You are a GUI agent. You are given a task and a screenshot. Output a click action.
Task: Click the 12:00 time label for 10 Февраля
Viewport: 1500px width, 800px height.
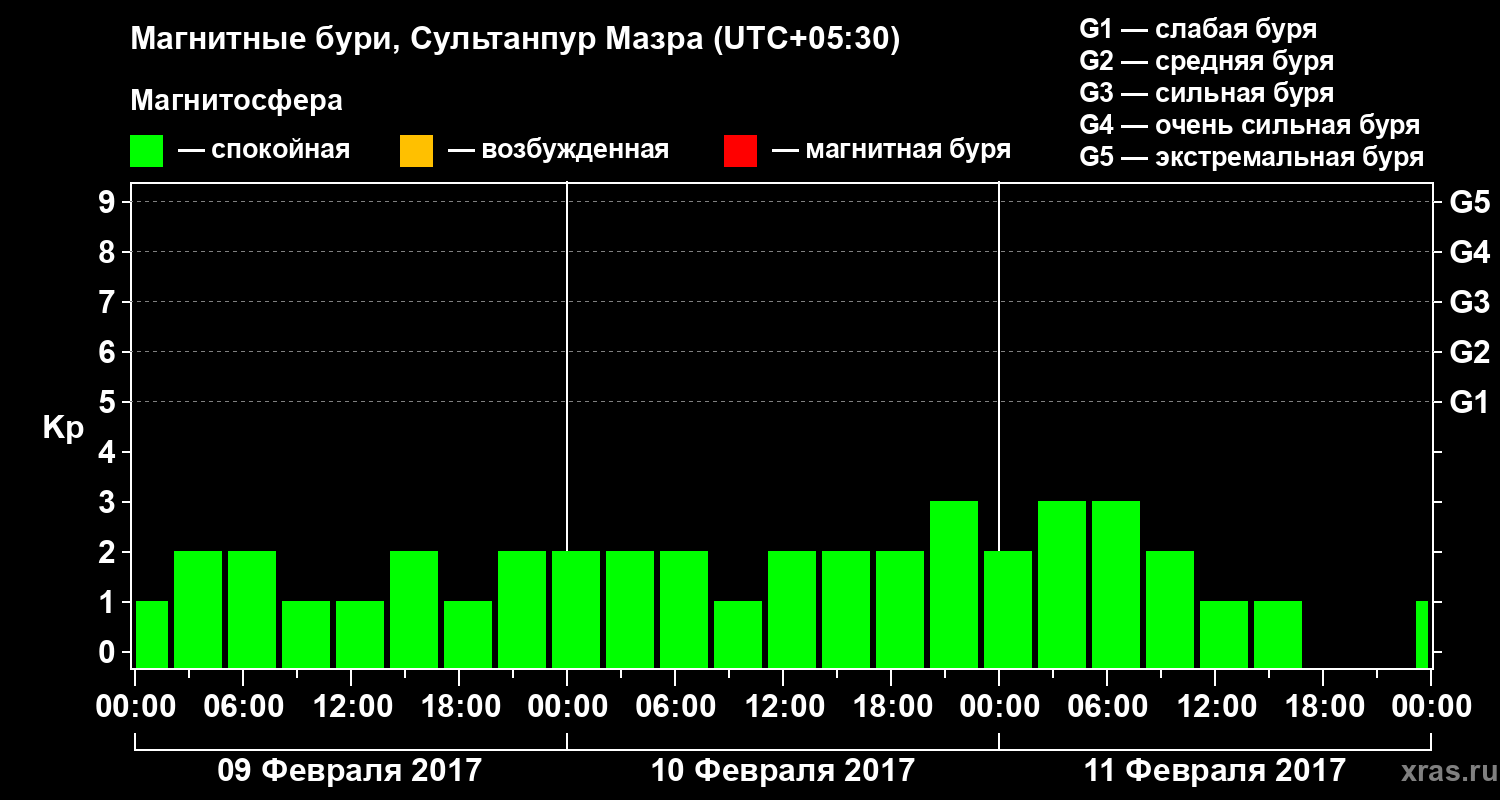(783, 707)
